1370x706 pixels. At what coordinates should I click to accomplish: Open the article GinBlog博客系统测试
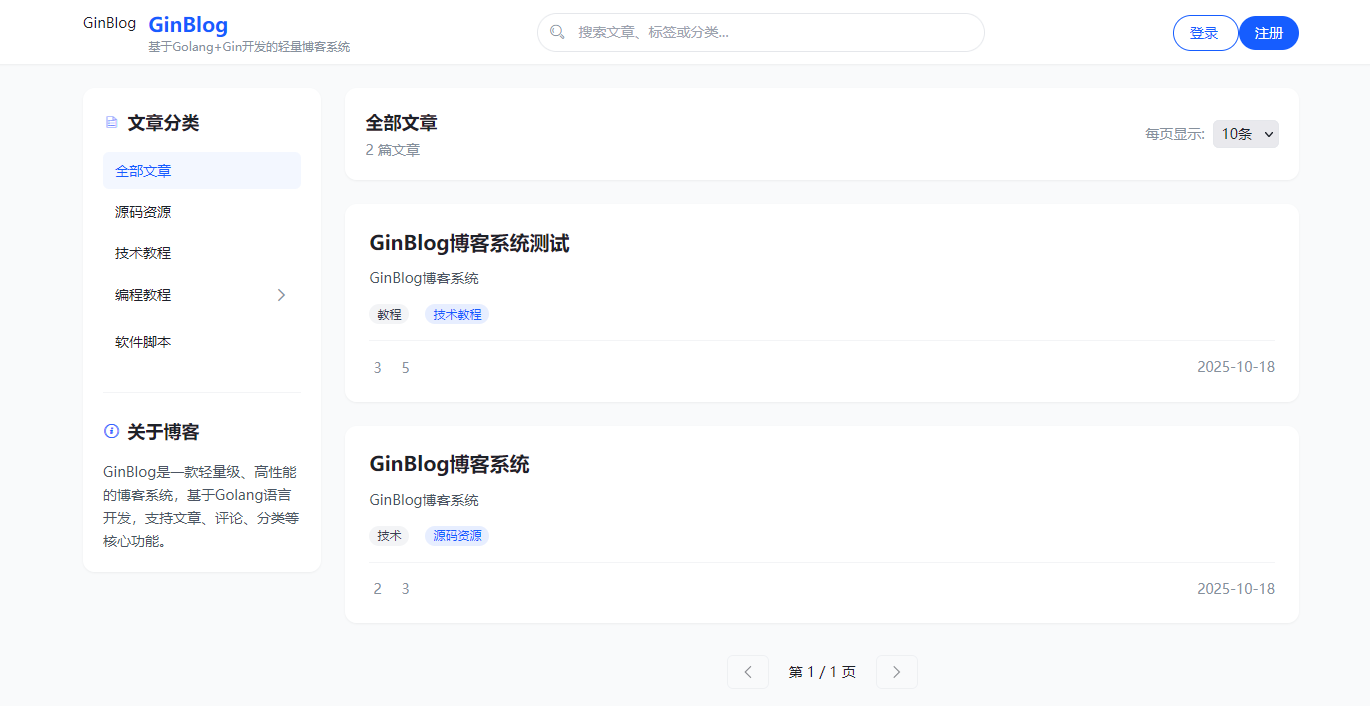coord(470,242)
